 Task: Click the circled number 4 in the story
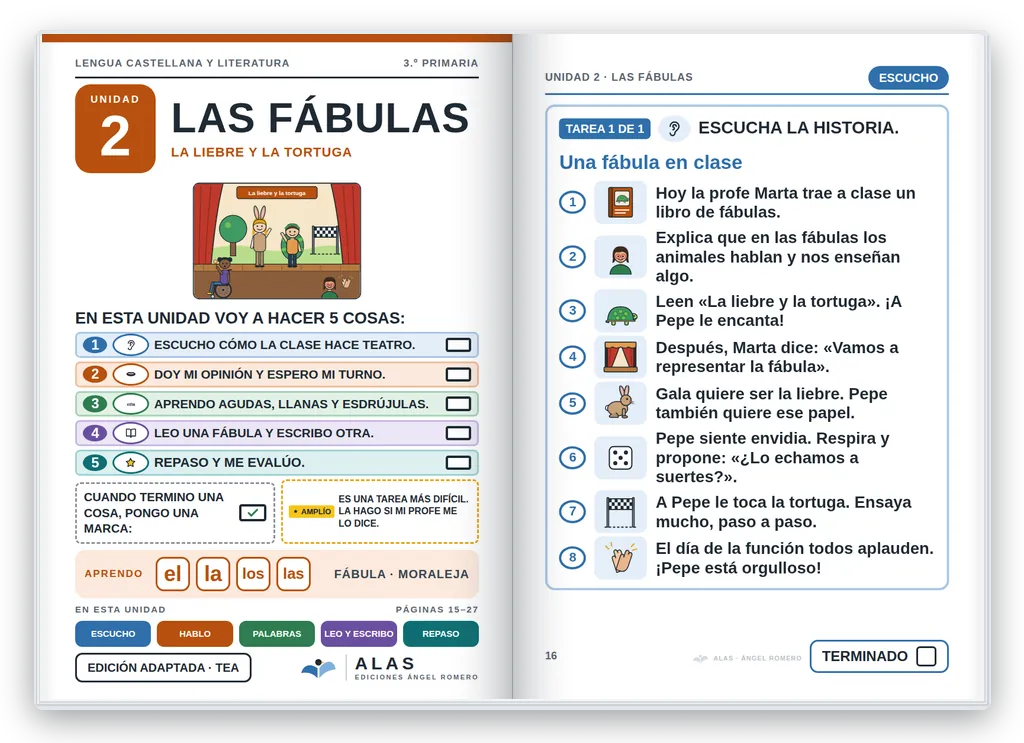pos(573,357)
